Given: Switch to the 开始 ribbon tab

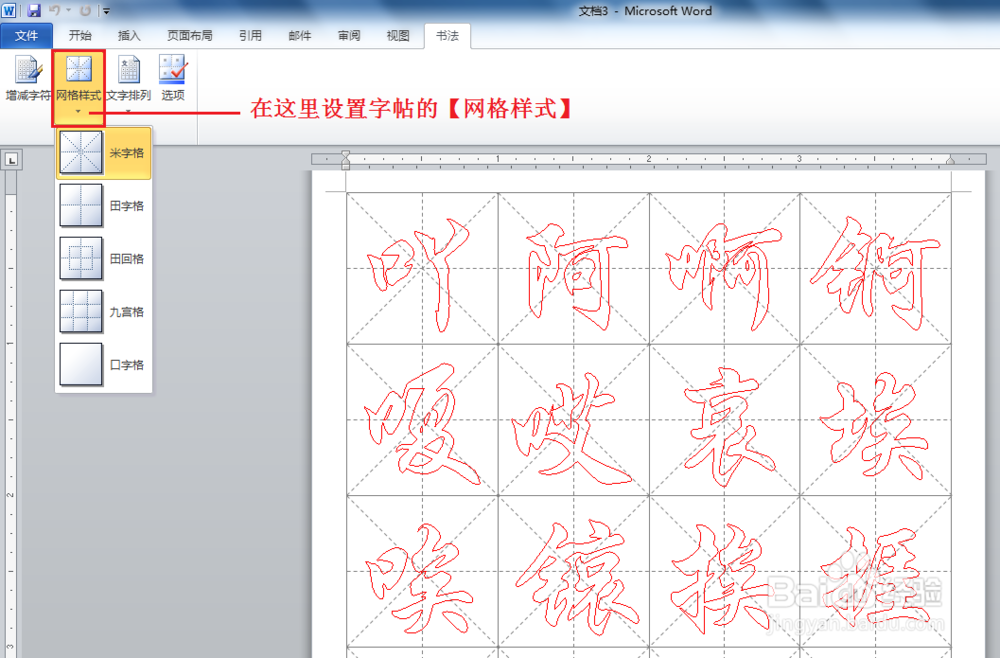Looking at the screenshot, I should coord(79,35).
